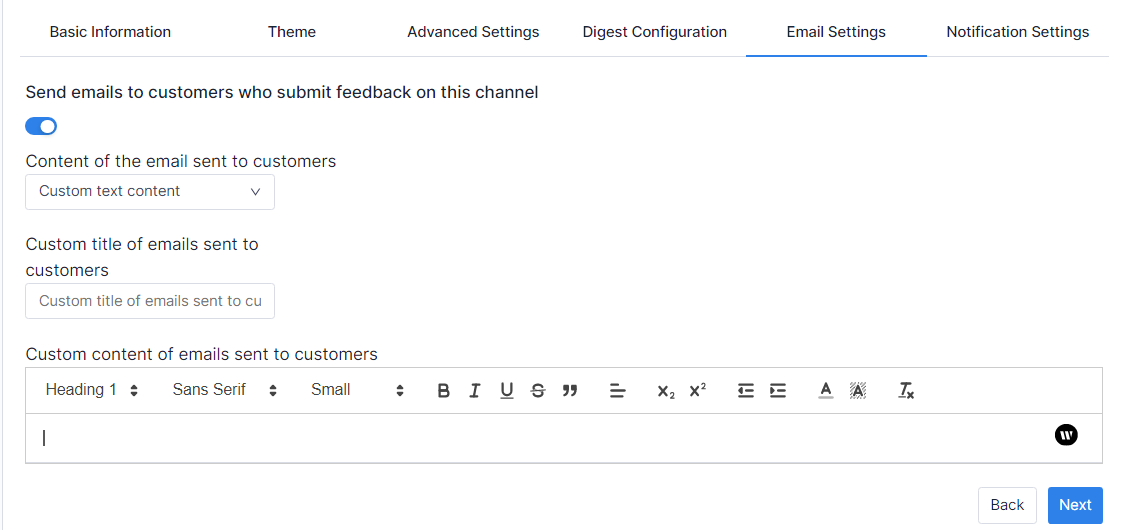Toggle bold formatting in editor toolbar

click(443, 391)
